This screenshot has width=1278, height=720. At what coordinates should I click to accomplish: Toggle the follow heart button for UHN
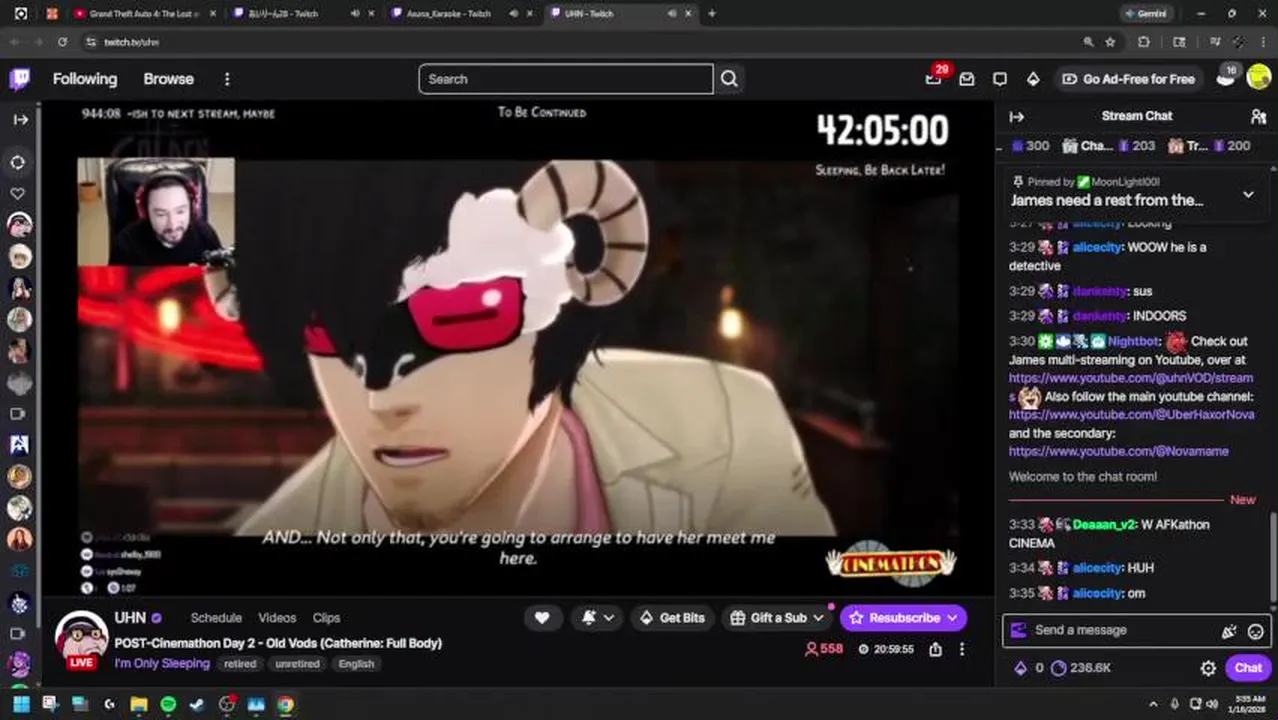click(x=542, y=618)
